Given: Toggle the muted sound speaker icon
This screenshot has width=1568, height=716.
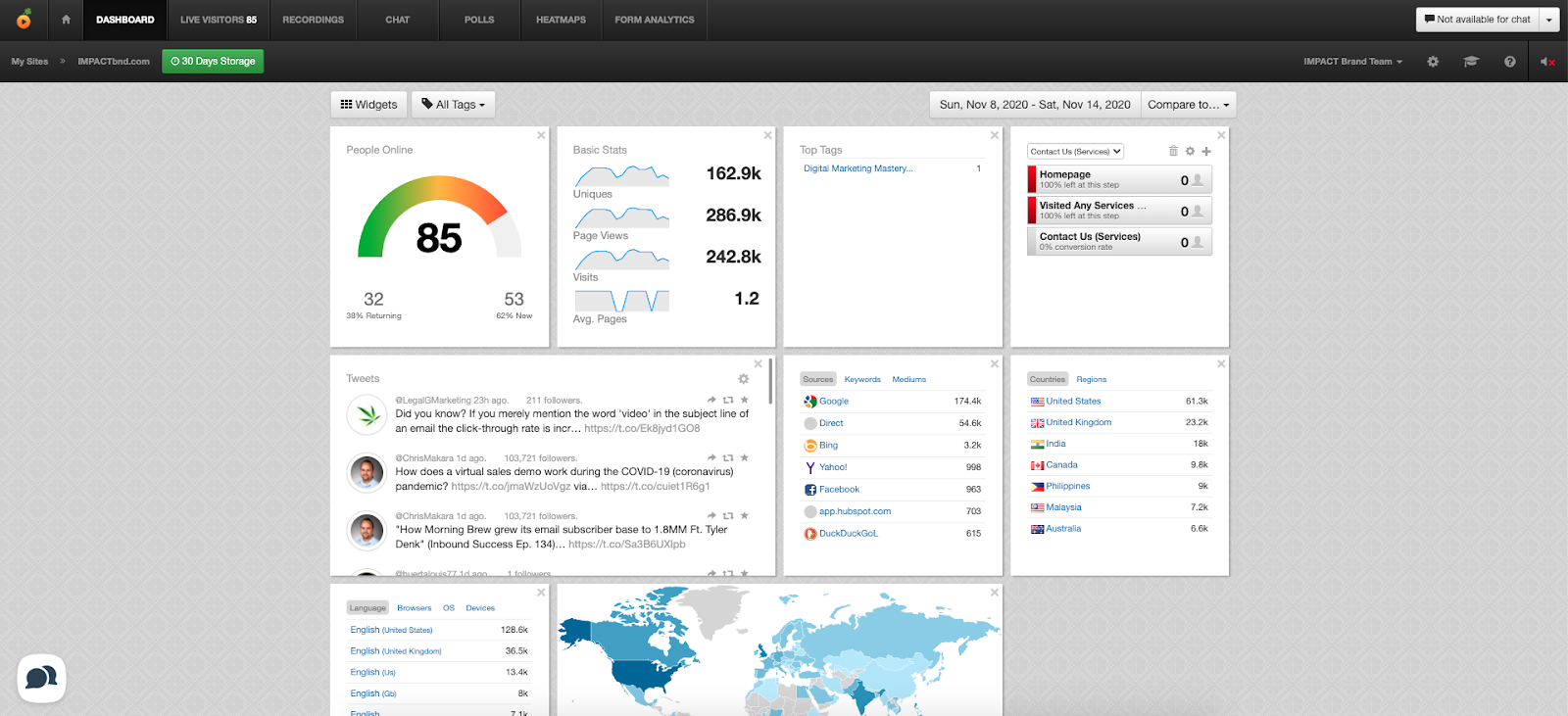Looking at the screenshot, I should point(1547,62).
